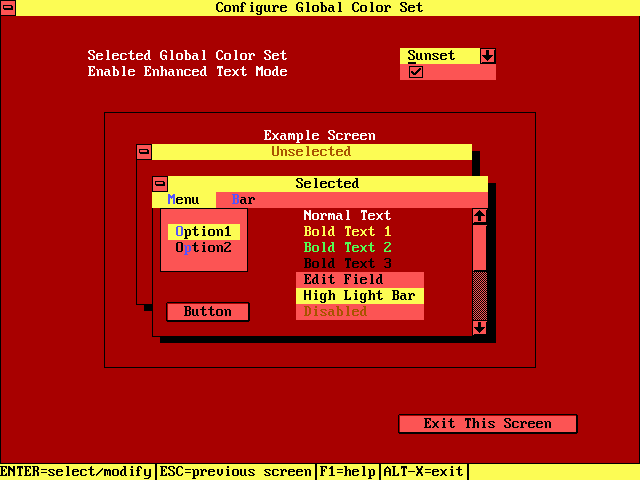Click the Unselected window title bar
Viewport: 640px width, 480px height.
coord(311,152)
